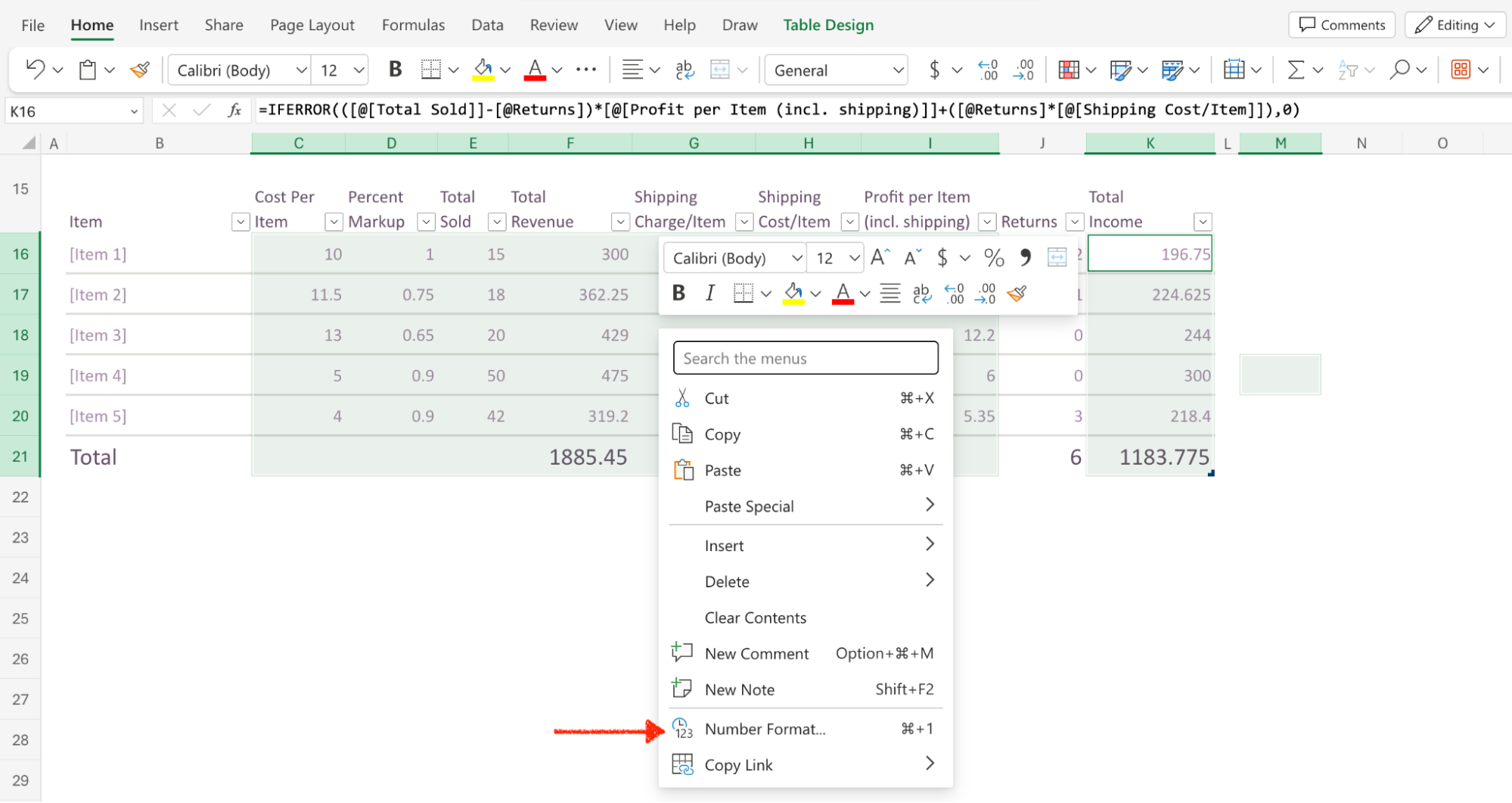Select Number Format from the context menu

pyautogui.click(x=765, y=729)
